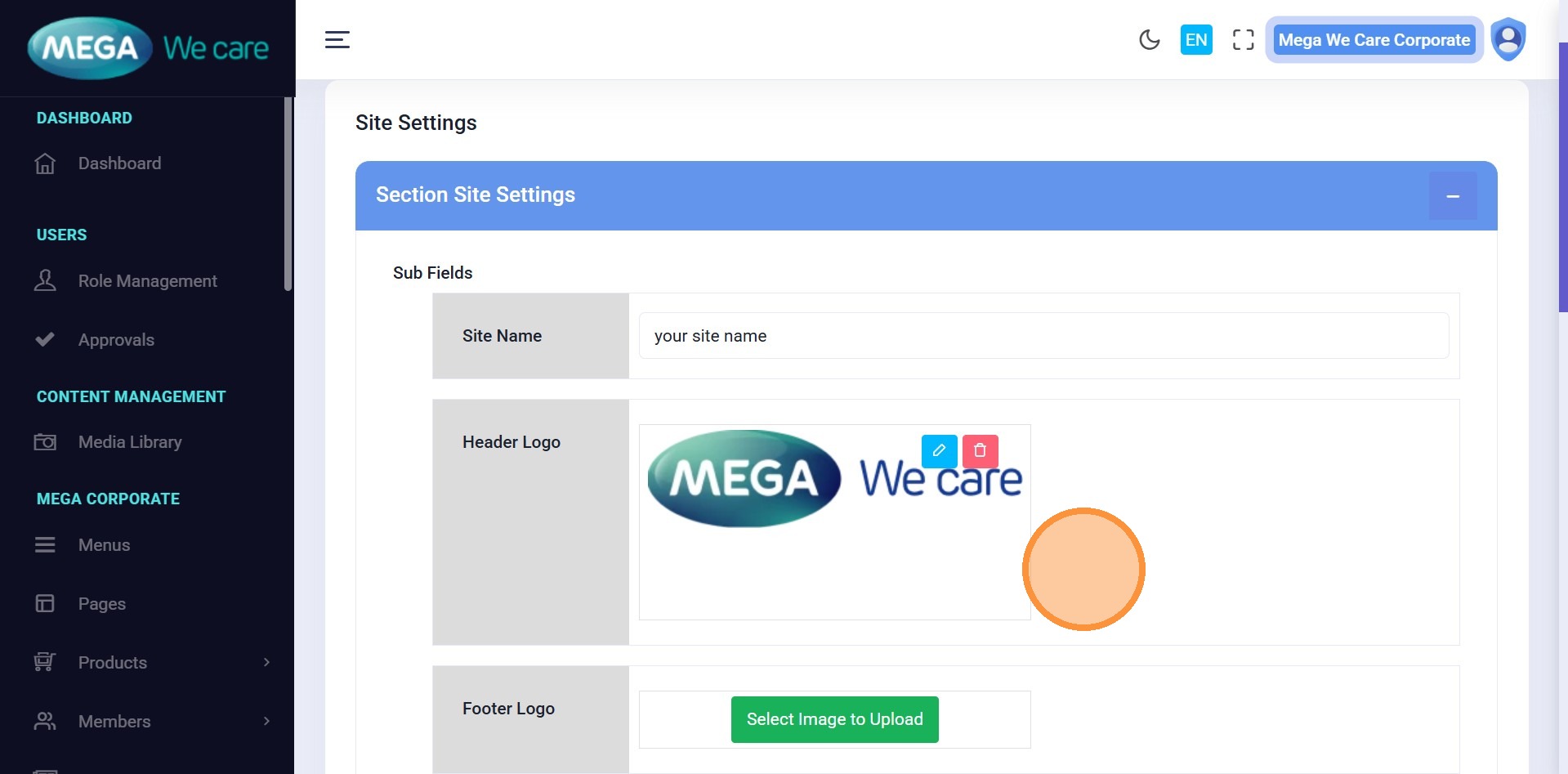Viewport: 1568px width, 774px height.
Task: Delete the Header Logo with trash icon
Action: point(980,450)
